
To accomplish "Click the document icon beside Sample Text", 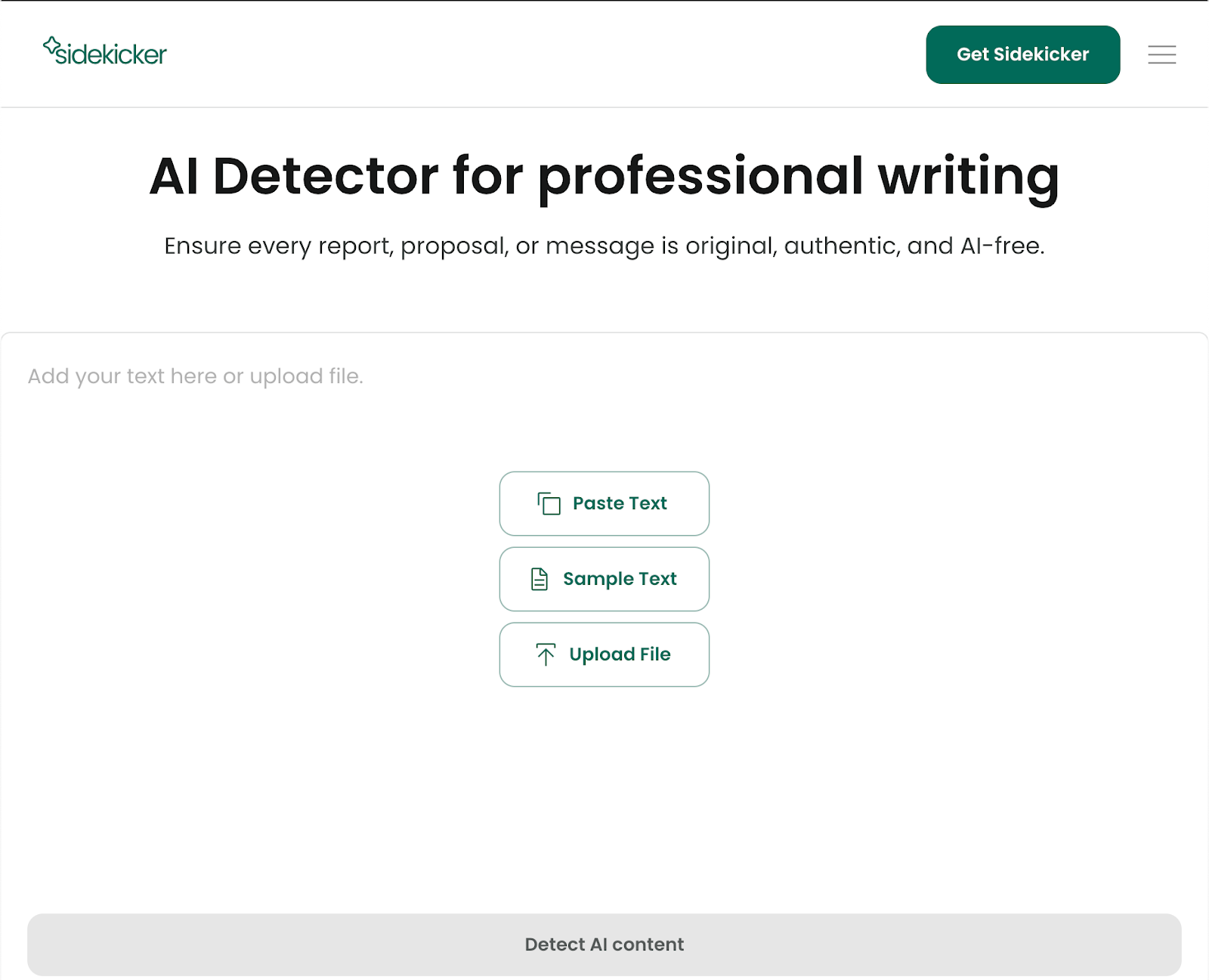I will pyautogui.click(x=540, y=579).
